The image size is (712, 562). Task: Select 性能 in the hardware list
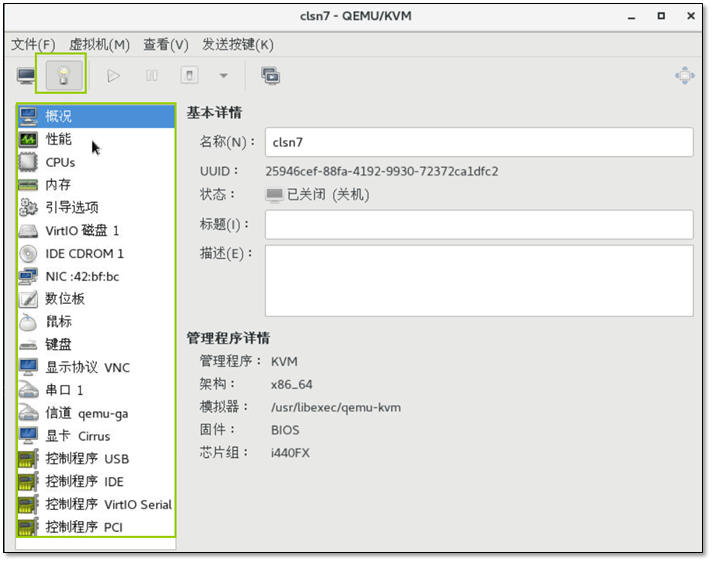(96, 139)
